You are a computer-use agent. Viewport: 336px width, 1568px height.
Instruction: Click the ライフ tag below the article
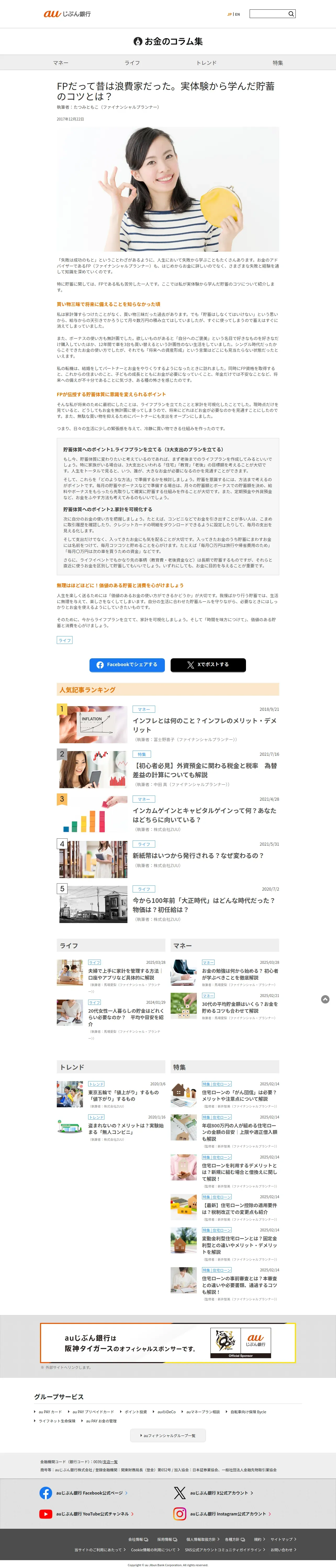[65, 640]
